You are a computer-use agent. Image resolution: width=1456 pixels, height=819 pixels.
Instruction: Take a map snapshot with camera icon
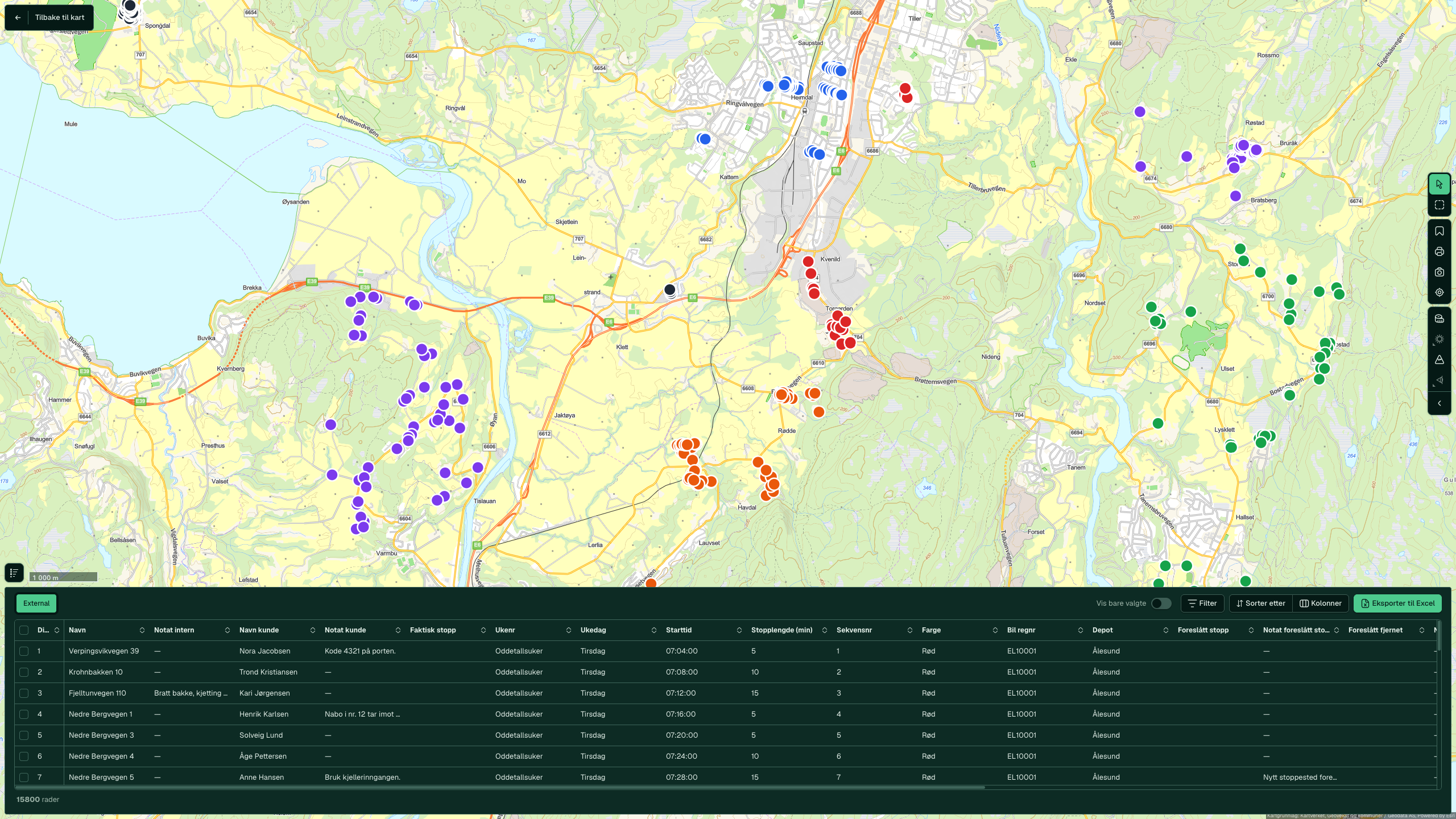click(1439, 272)
